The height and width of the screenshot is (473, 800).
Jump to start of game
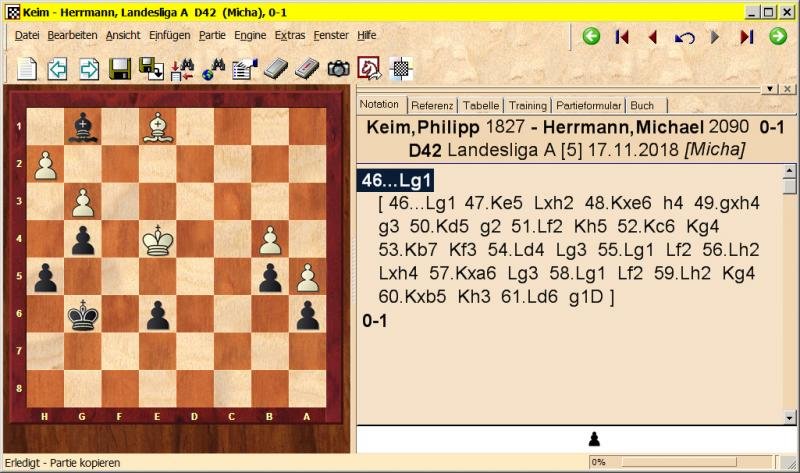(622, 37)
